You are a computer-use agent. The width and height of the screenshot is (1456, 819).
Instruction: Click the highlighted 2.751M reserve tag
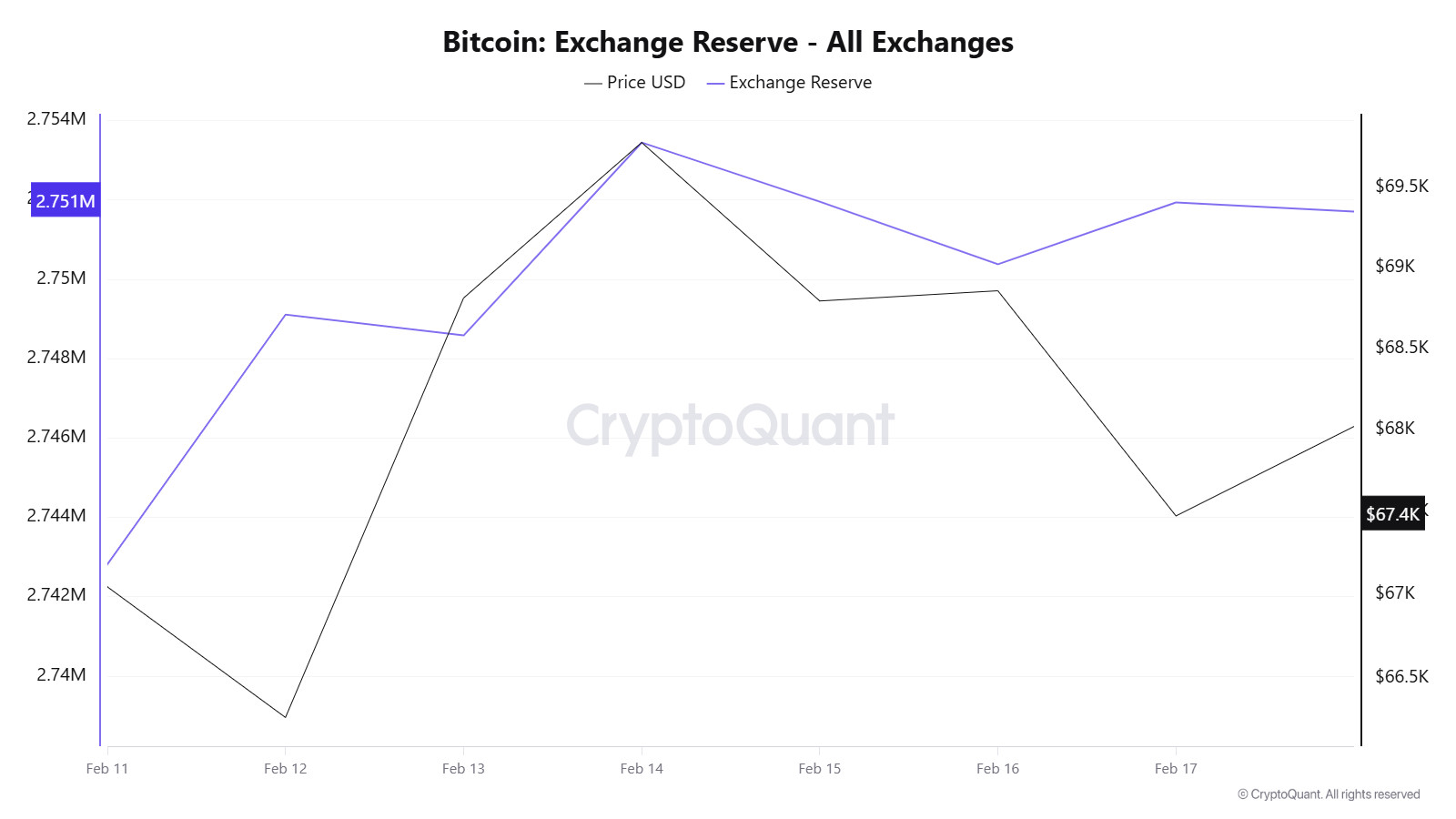click(x=65, y=201)
